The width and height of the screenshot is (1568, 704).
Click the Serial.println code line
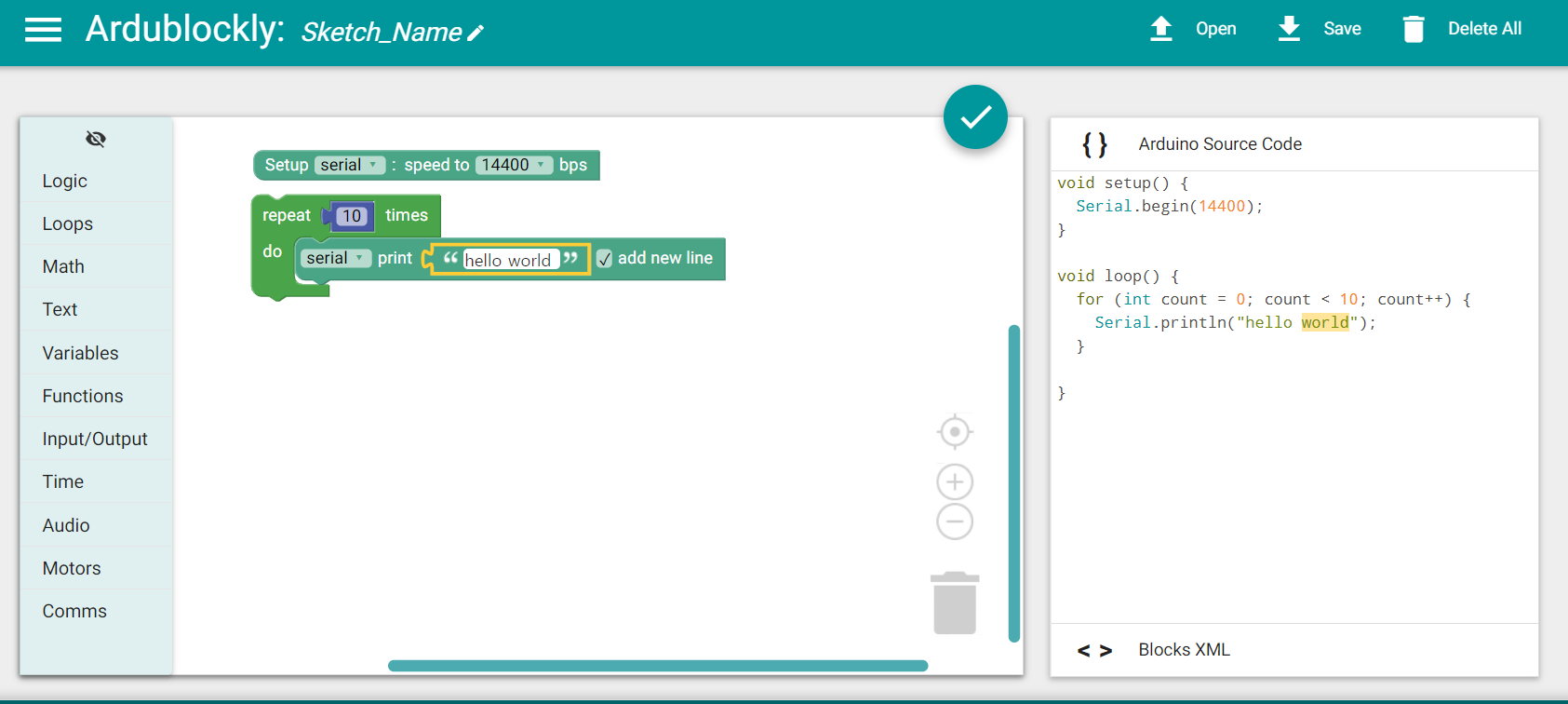pyautogui.click(x=1235, y=323)
